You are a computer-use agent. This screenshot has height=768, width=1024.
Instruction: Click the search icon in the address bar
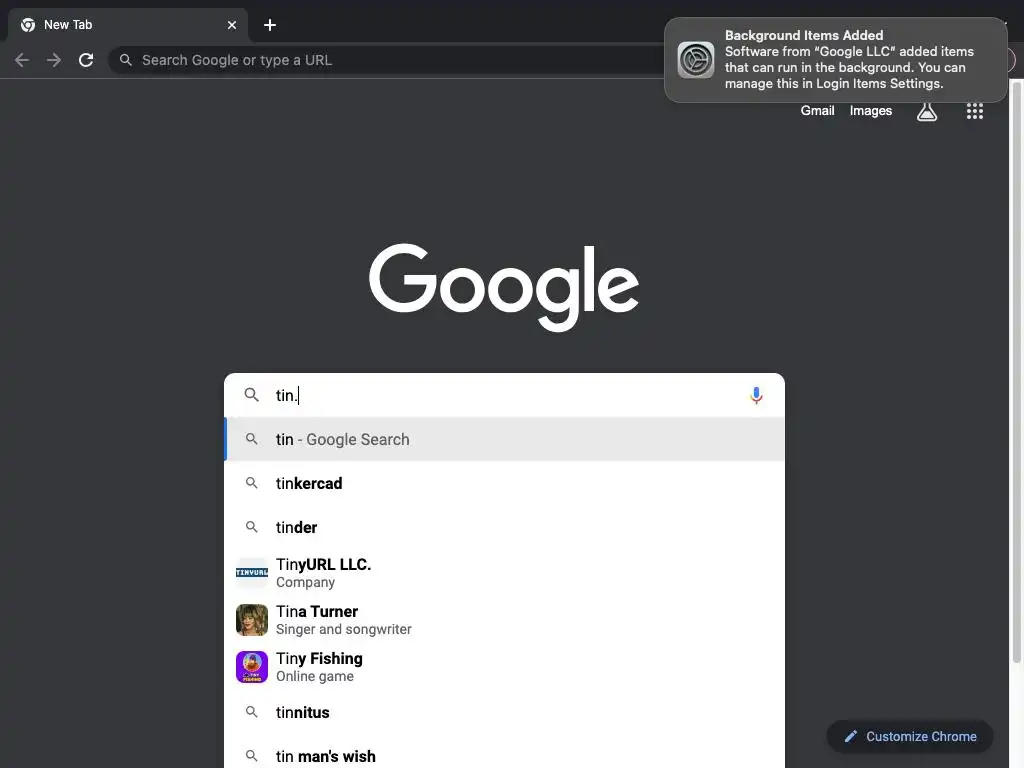click(125, 60)
